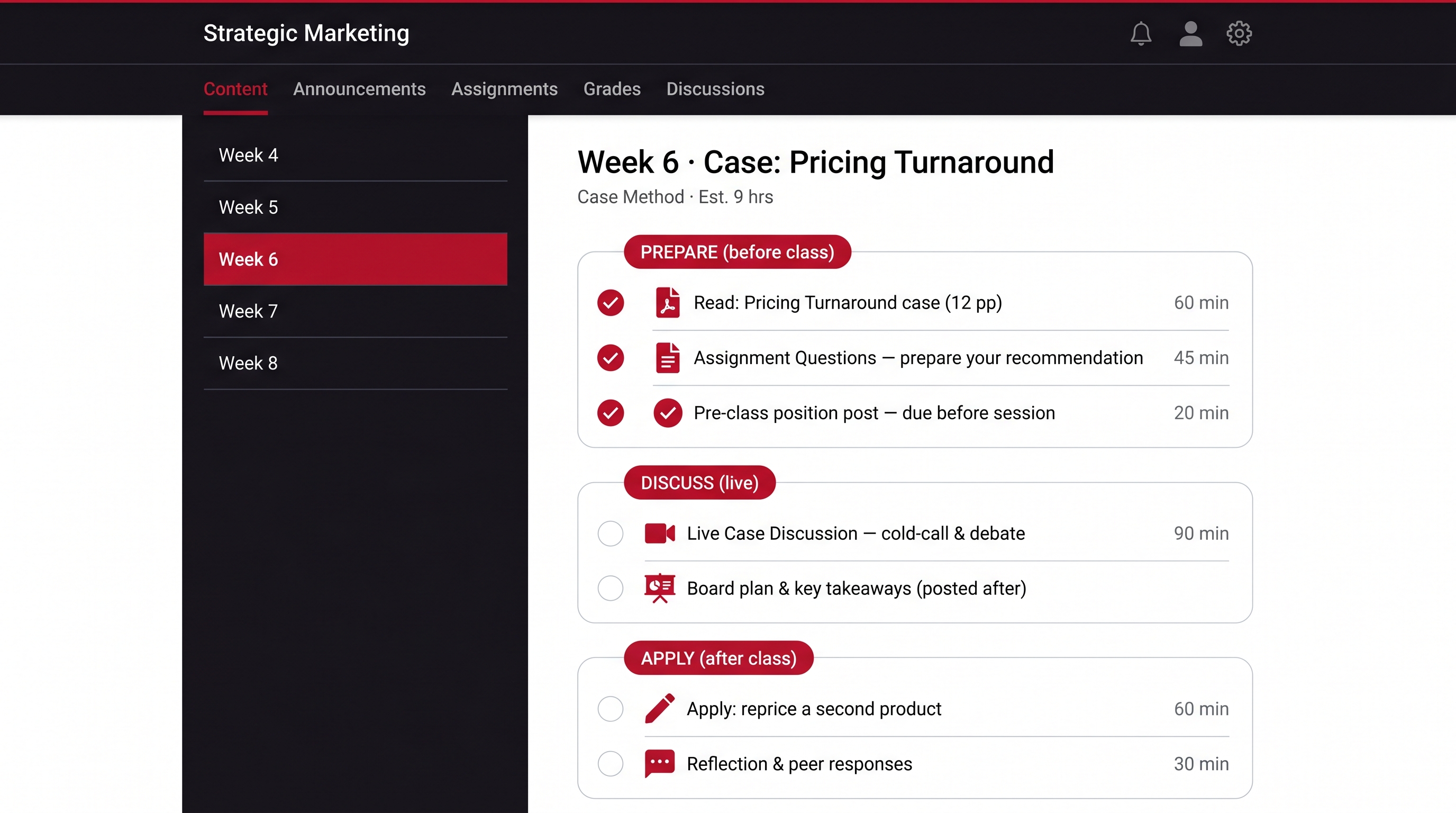Viewport: 1456px width, 813px height.
Task: Open the user profile icon
Action: point(1190,33)
